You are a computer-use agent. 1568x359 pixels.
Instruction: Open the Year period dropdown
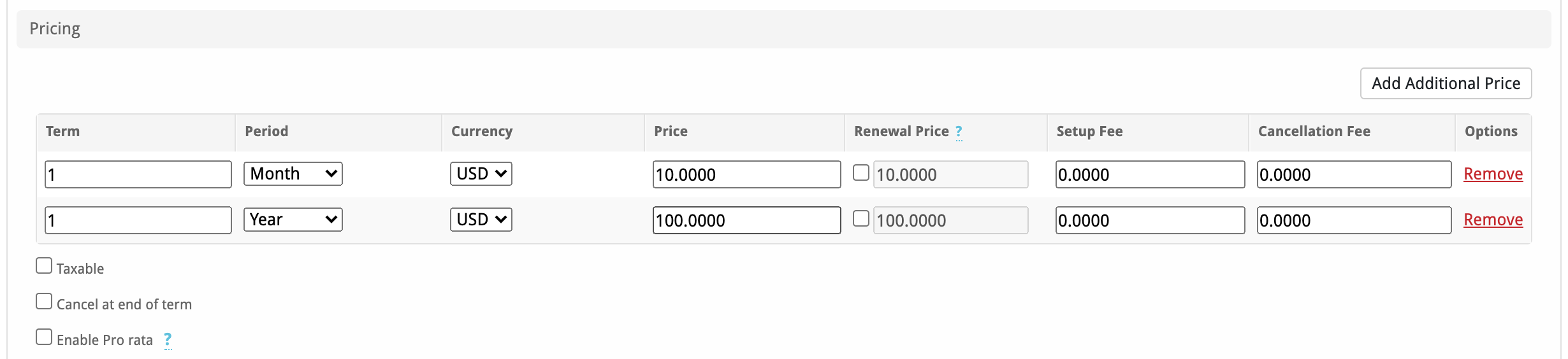(293, 220)
